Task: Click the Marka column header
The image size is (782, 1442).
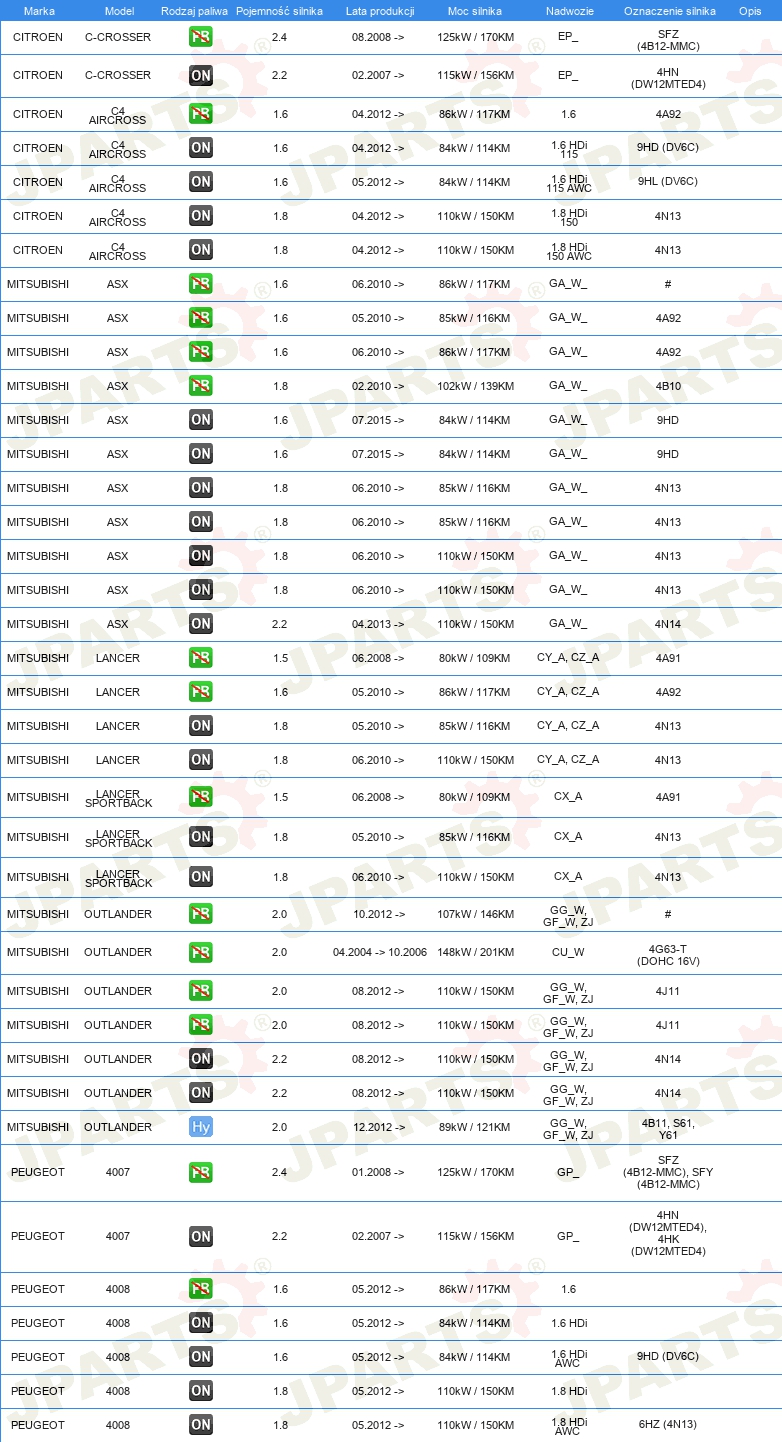Action: tap(39, 10)
